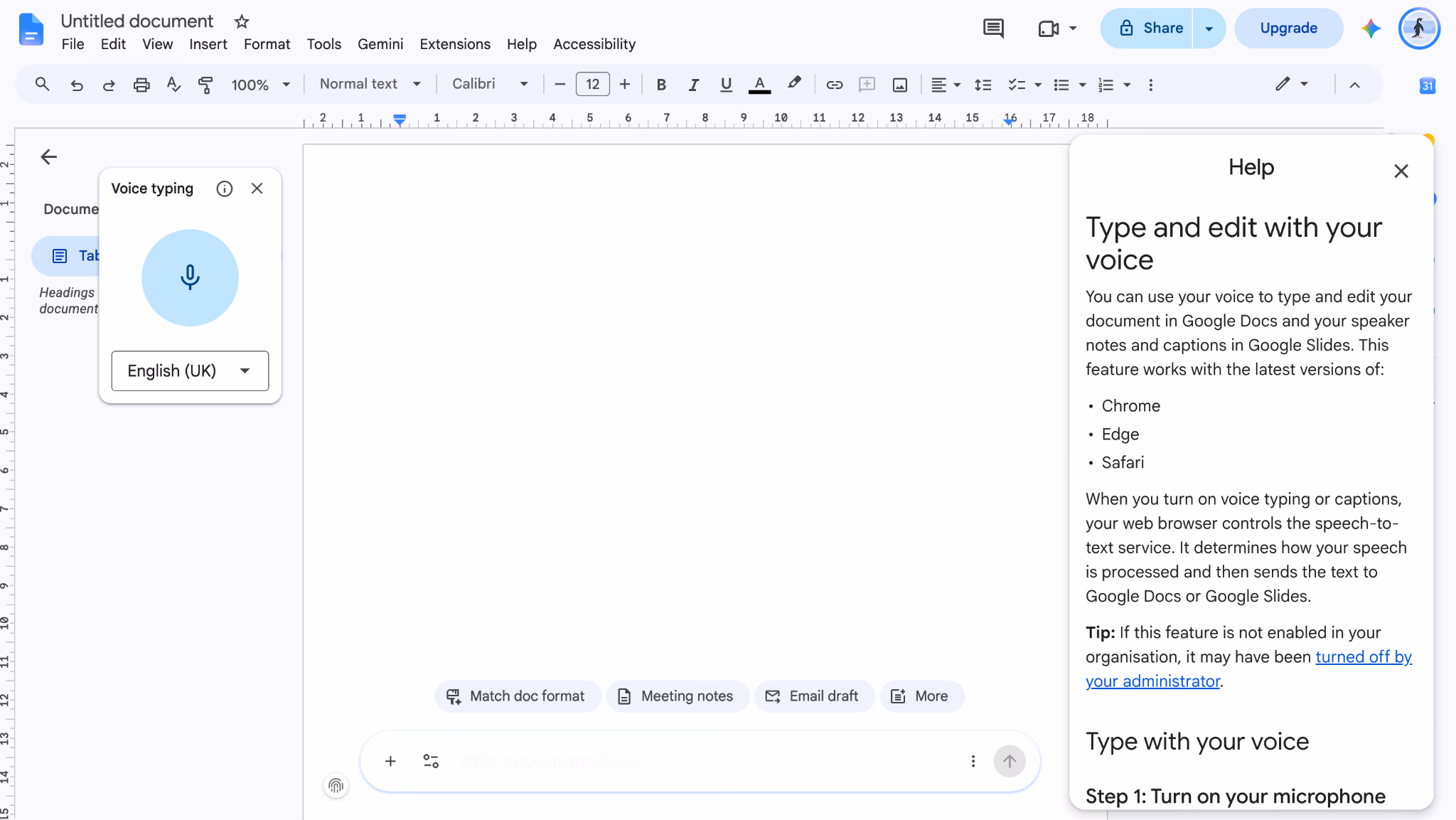Screen dimensions: 1456x820
Task: Toggle underline formatting
Action: click(x=726, y=85)
